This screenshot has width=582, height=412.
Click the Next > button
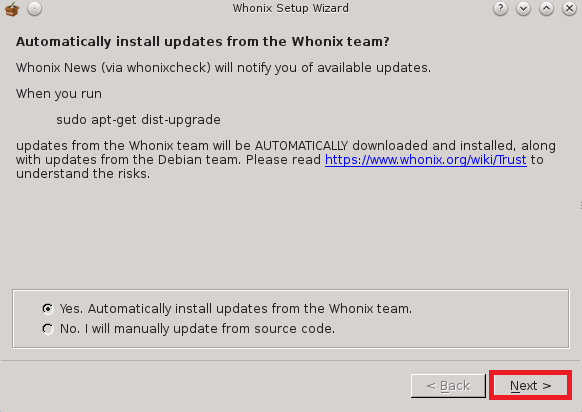530,386
